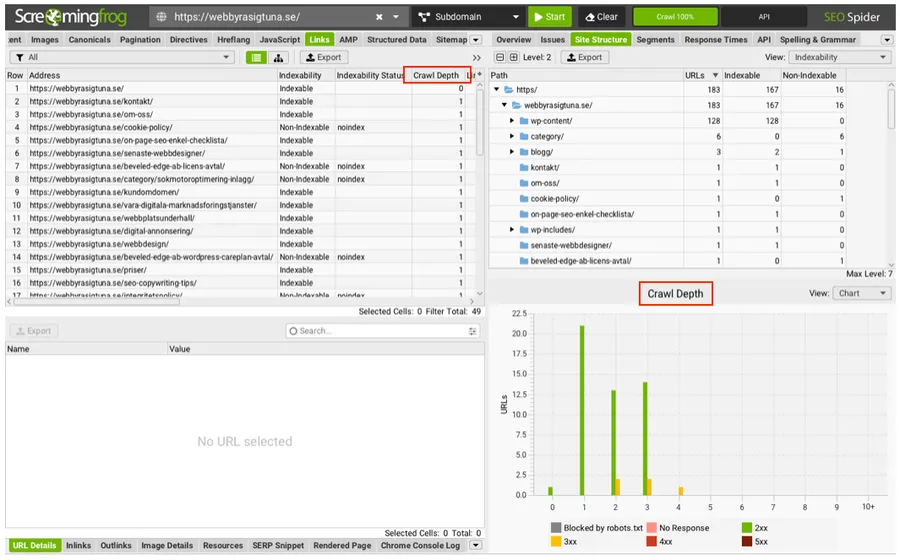Screen dimensions: 900x560
Task: Export the Links table data
Action: point(324,57)
